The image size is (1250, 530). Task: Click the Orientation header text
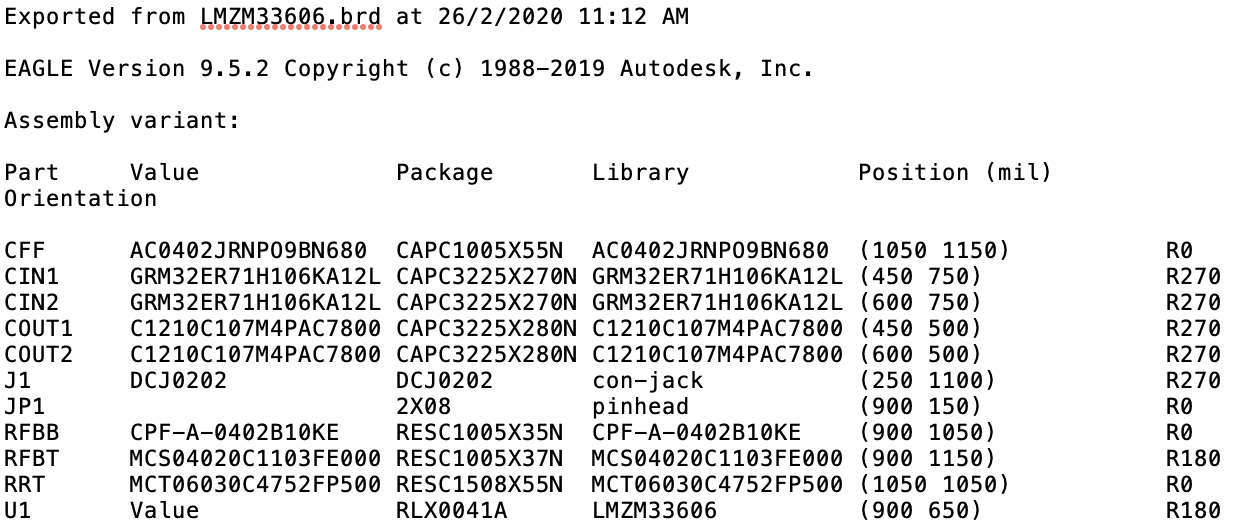click(81, 198)
